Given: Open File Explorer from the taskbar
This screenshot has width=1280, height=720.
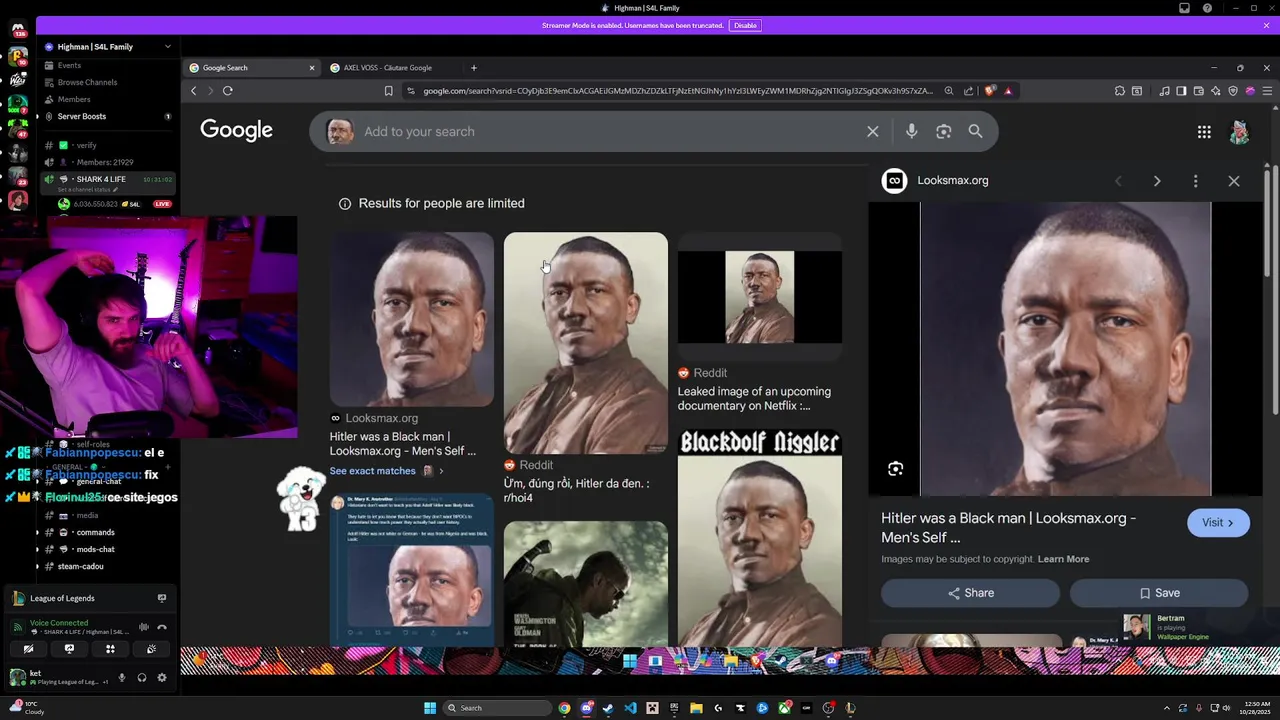Looking at the screenshot, I should [696, 708].
